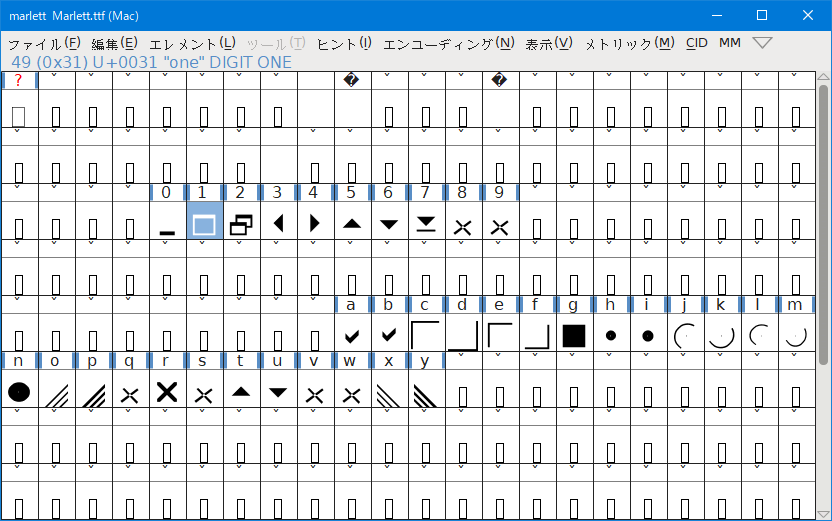832x521 pixels.
Task: Open the ヒント(I) menu
Action: point(344,44)
